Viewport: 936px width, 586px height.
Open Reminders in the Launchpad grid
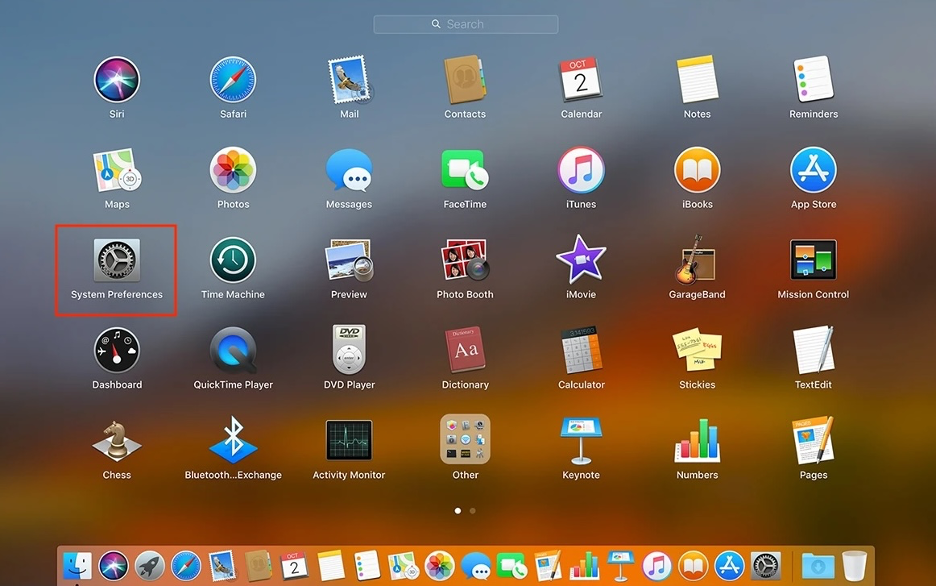pyautogui.click(x=813, y=79)
